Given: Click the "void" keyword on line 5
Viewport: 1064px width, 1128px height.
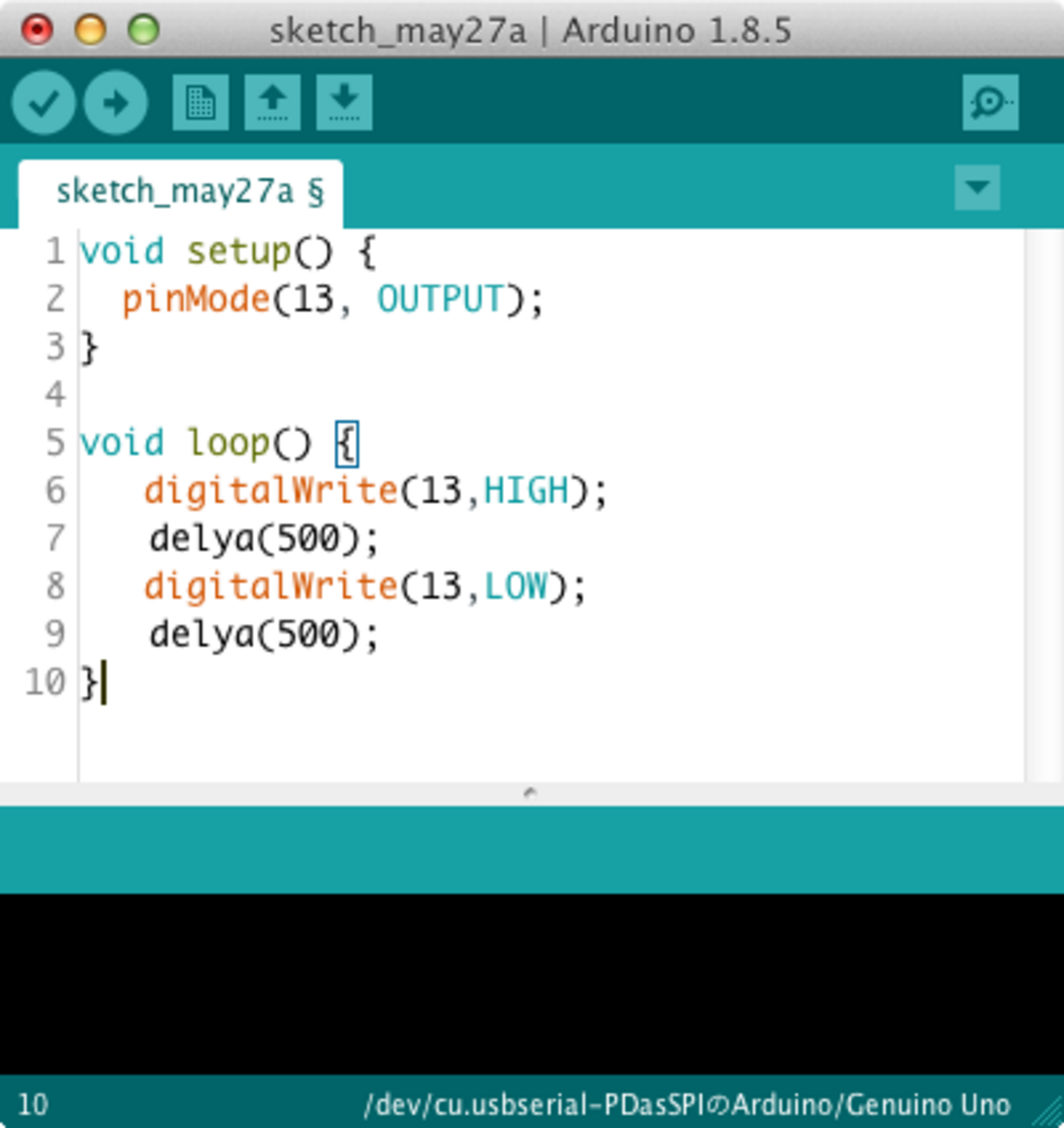Looking at the screenshot, I should 122,443.
